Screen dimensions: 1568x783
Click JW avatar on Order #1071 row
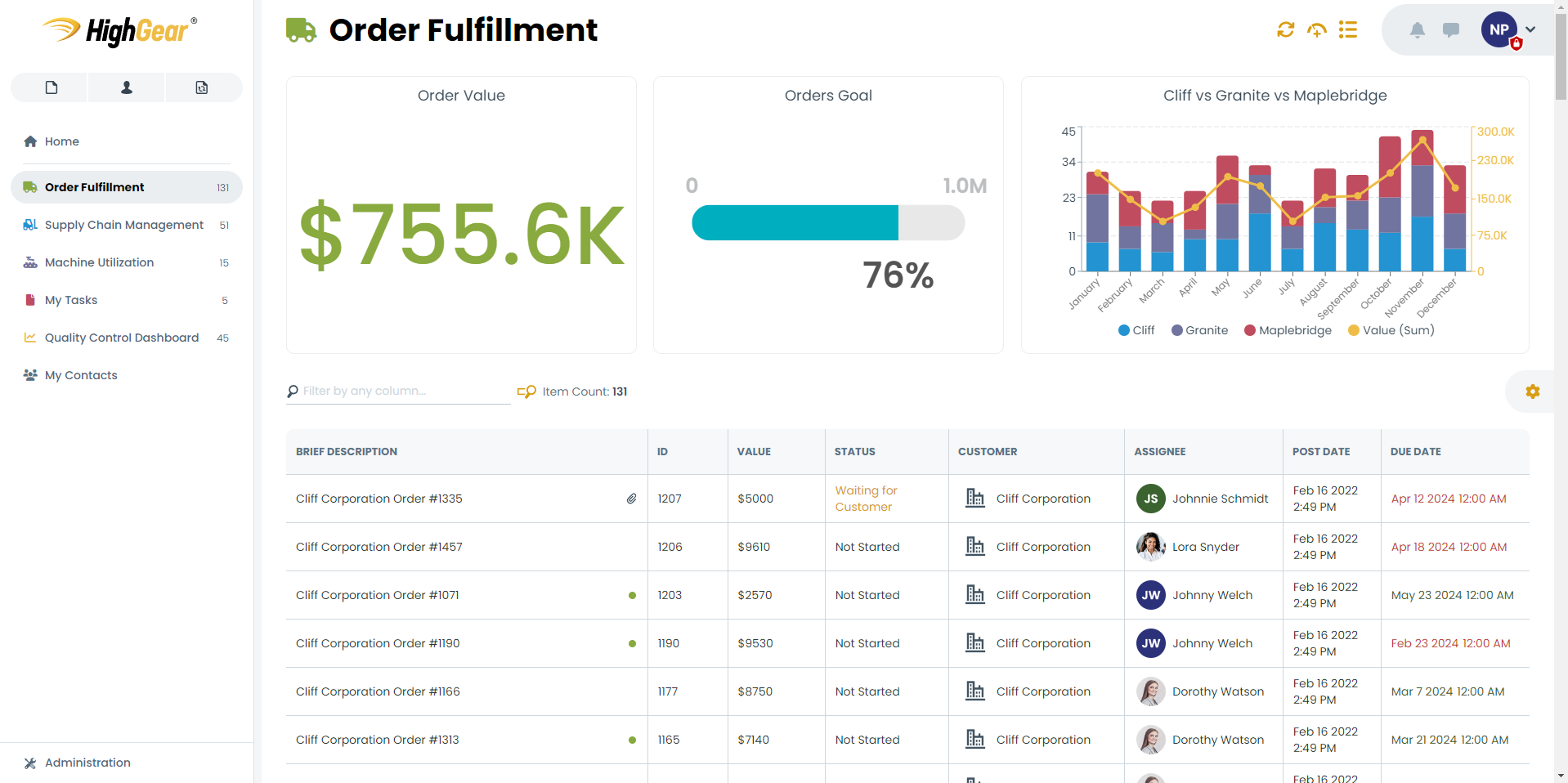(1150, 595)
